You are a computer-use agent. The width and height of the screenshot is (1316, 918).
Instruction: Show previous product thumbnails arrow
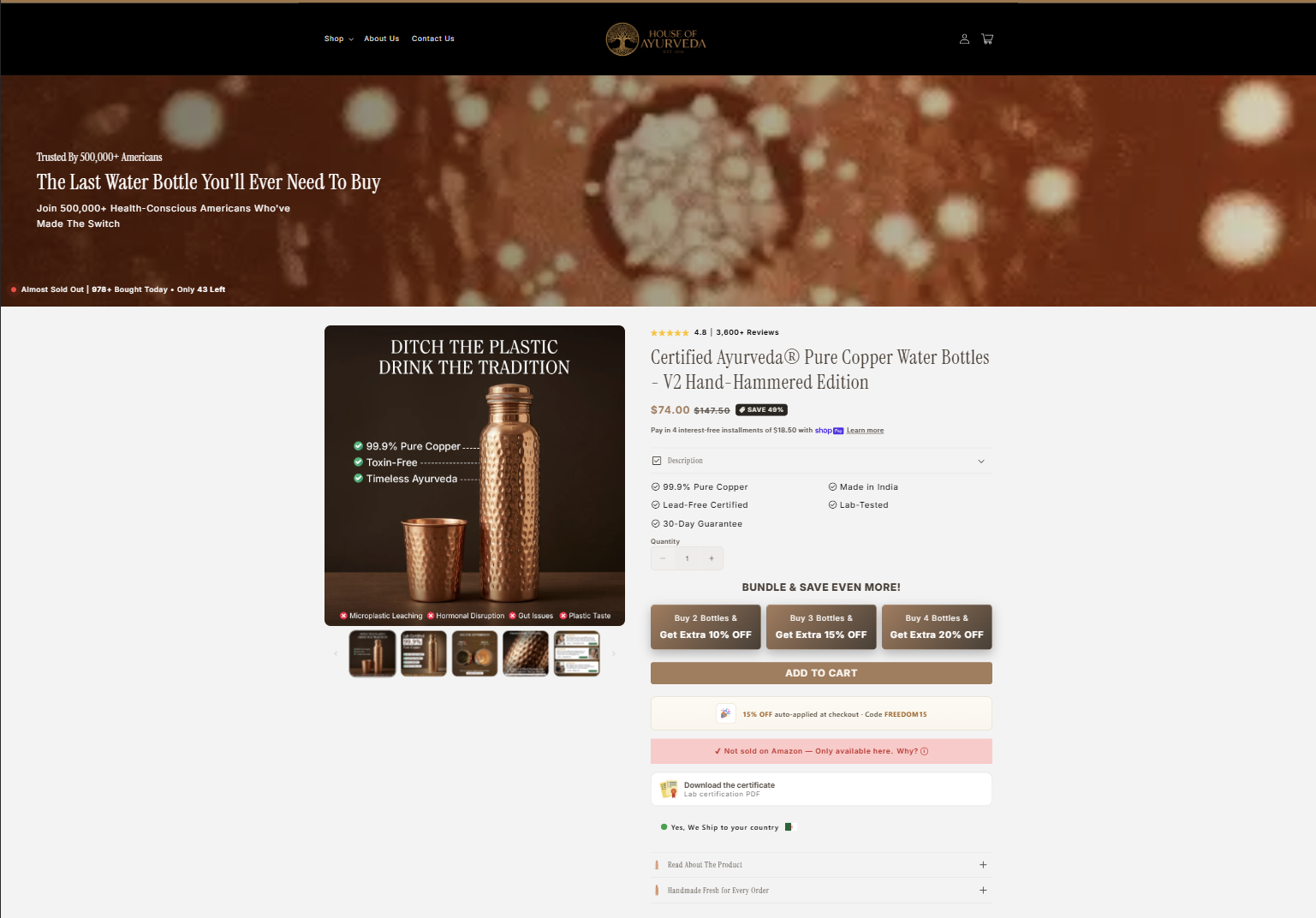(336, 654)
